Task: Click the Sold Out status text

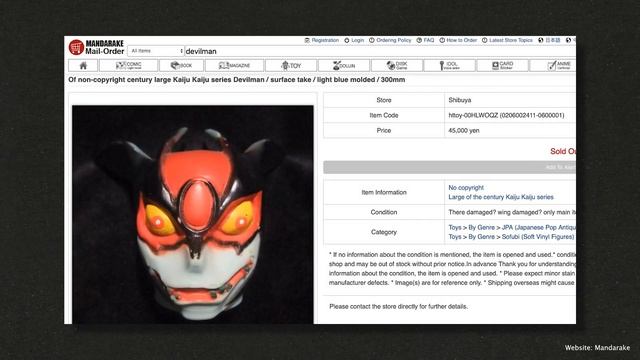Action: click(x=563, y=151)
